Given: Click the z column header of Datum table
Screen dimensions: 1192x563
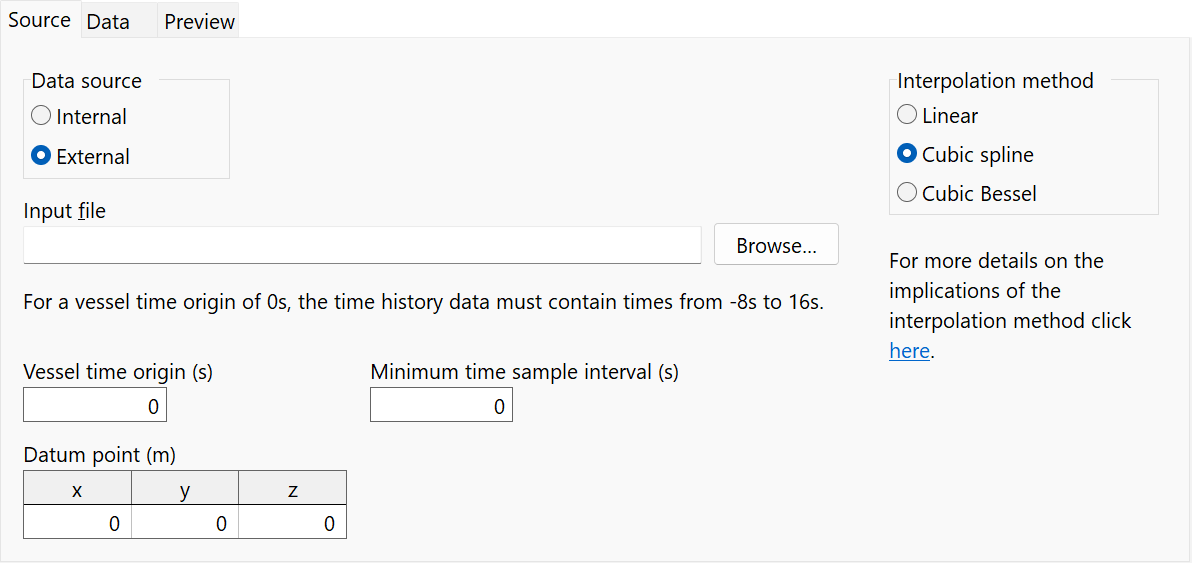Looking at the screenshot, I should [293, 490].
